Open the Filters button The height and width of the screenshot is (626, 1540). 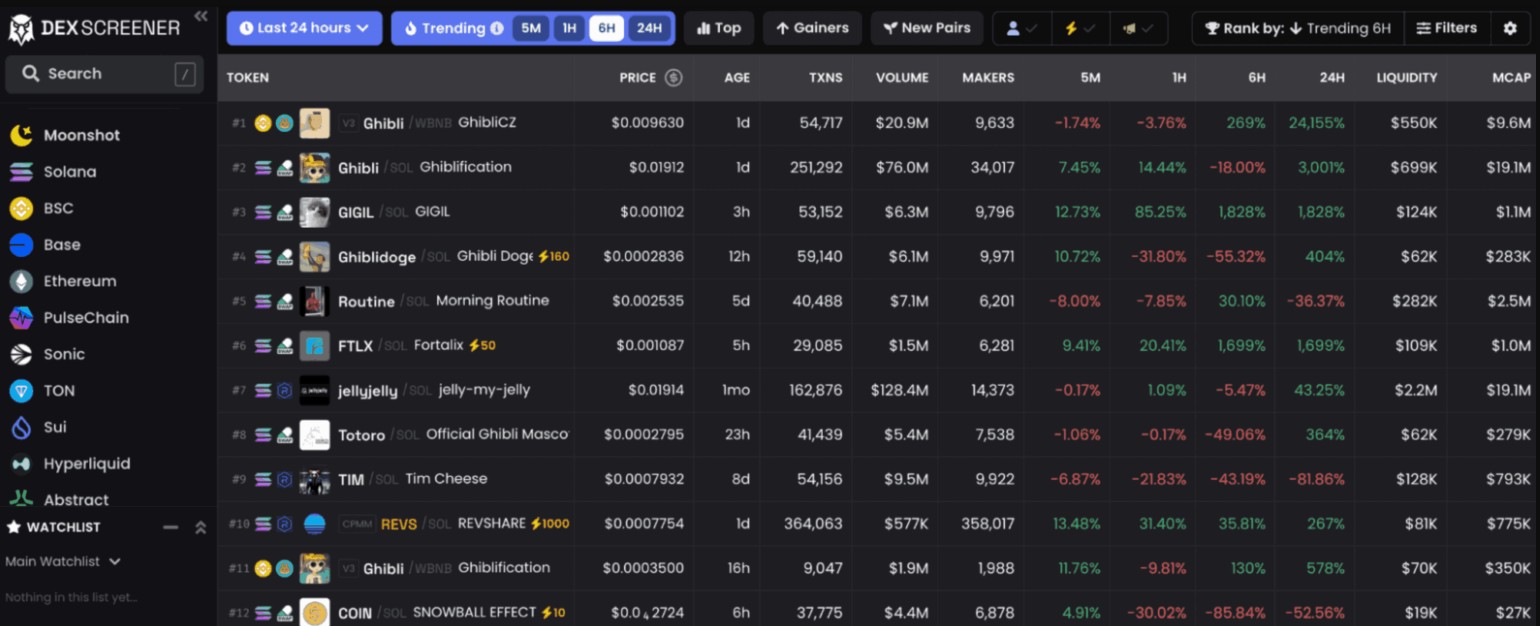point(1446,28)
